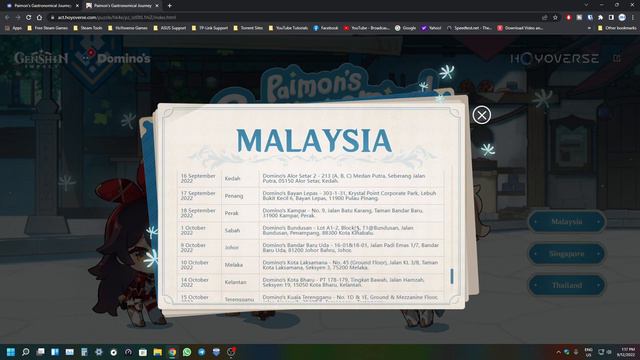Image resolution: width=640 pixels, height=360 pixels.
Task: Open the Google bookmark
Action: click(x=405, y=28)
